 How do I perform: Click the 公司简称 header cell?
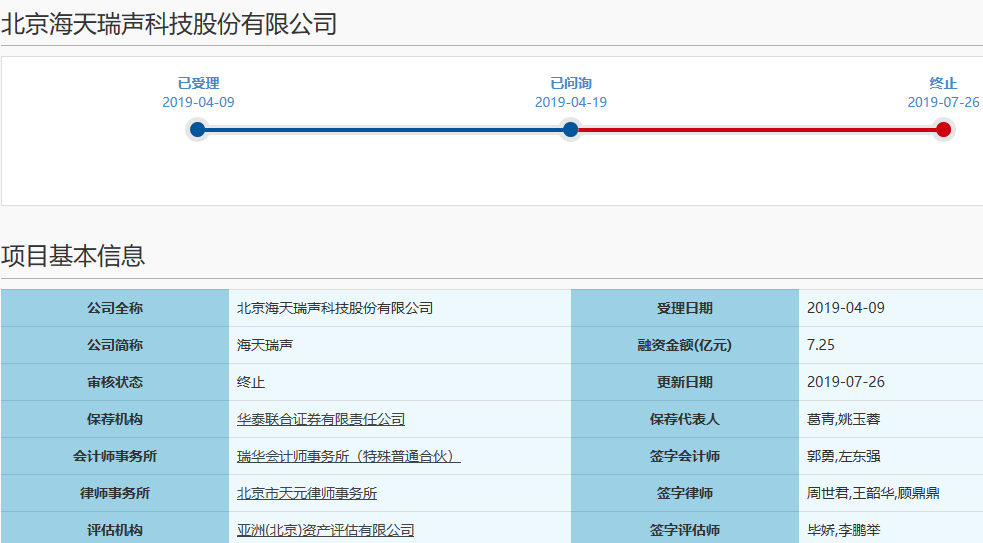click(115, 345)
